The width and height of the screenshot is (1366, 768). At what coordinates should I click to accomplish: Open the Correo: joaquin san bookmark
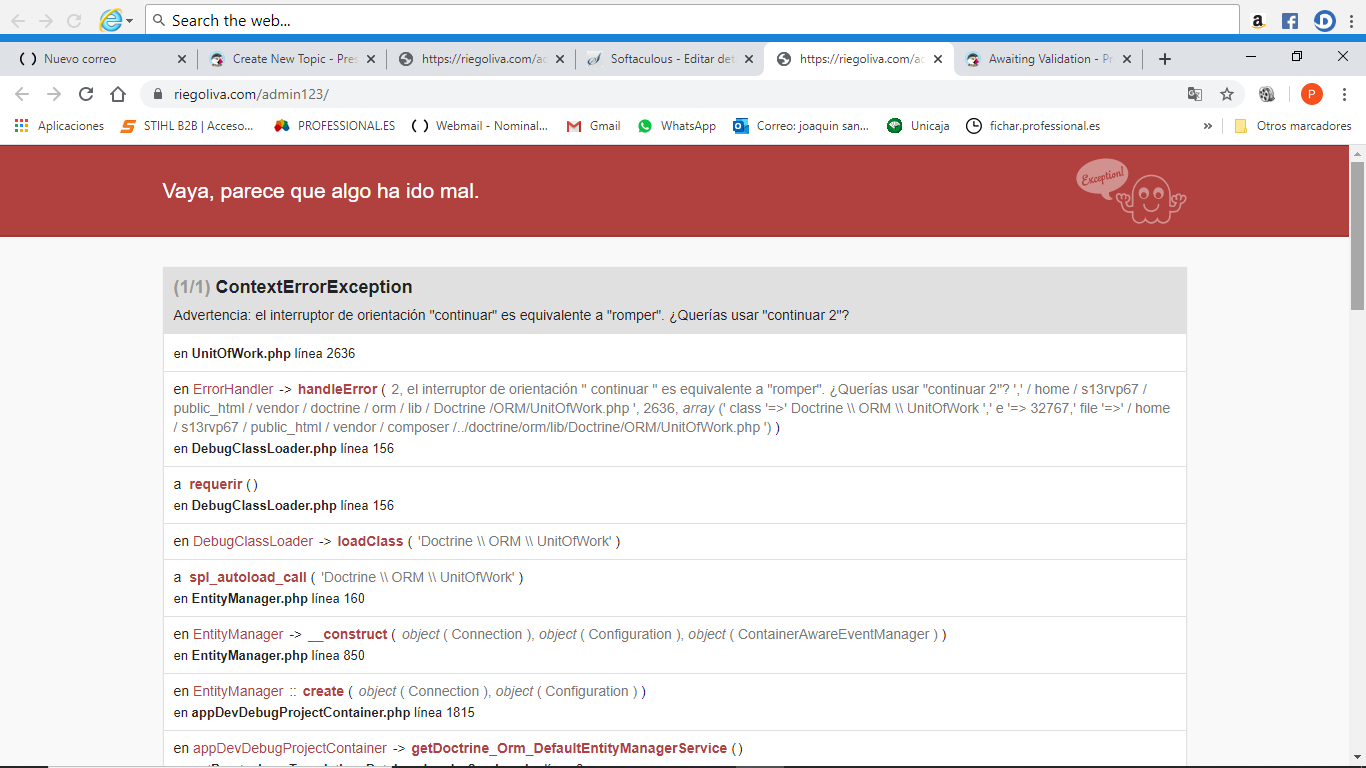coord(801,126)
